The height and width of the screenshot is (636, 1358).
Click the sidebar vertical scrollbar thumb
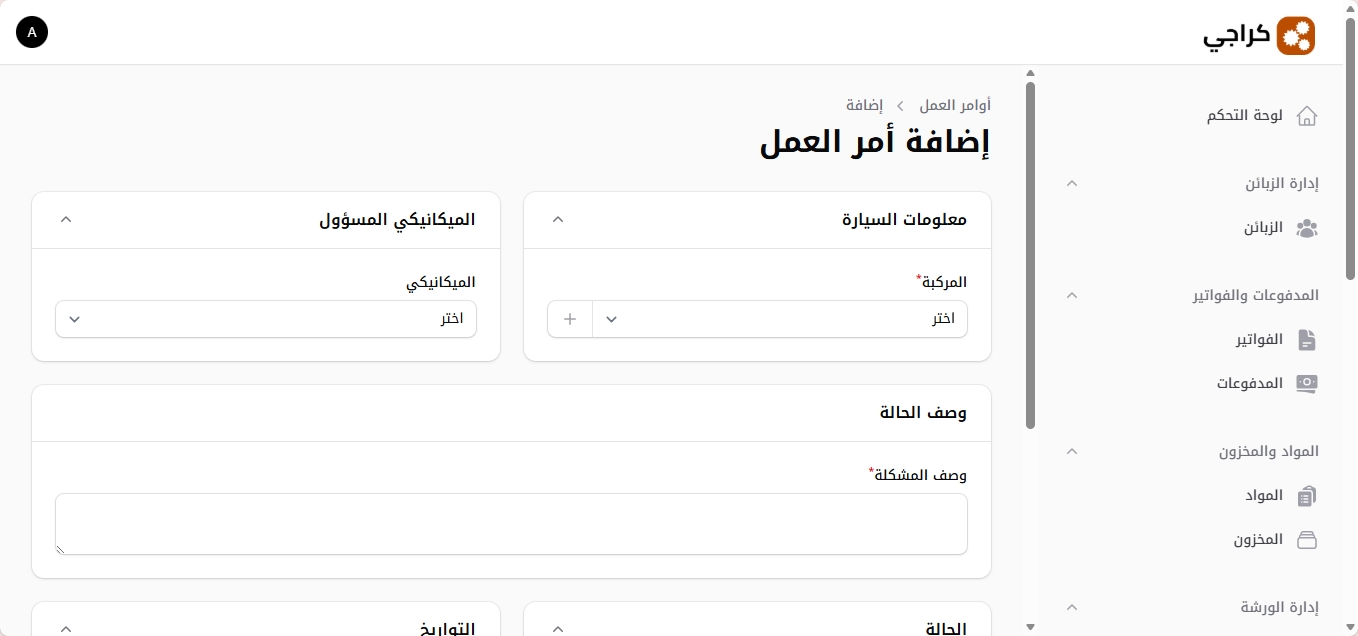pos(1030,255)
